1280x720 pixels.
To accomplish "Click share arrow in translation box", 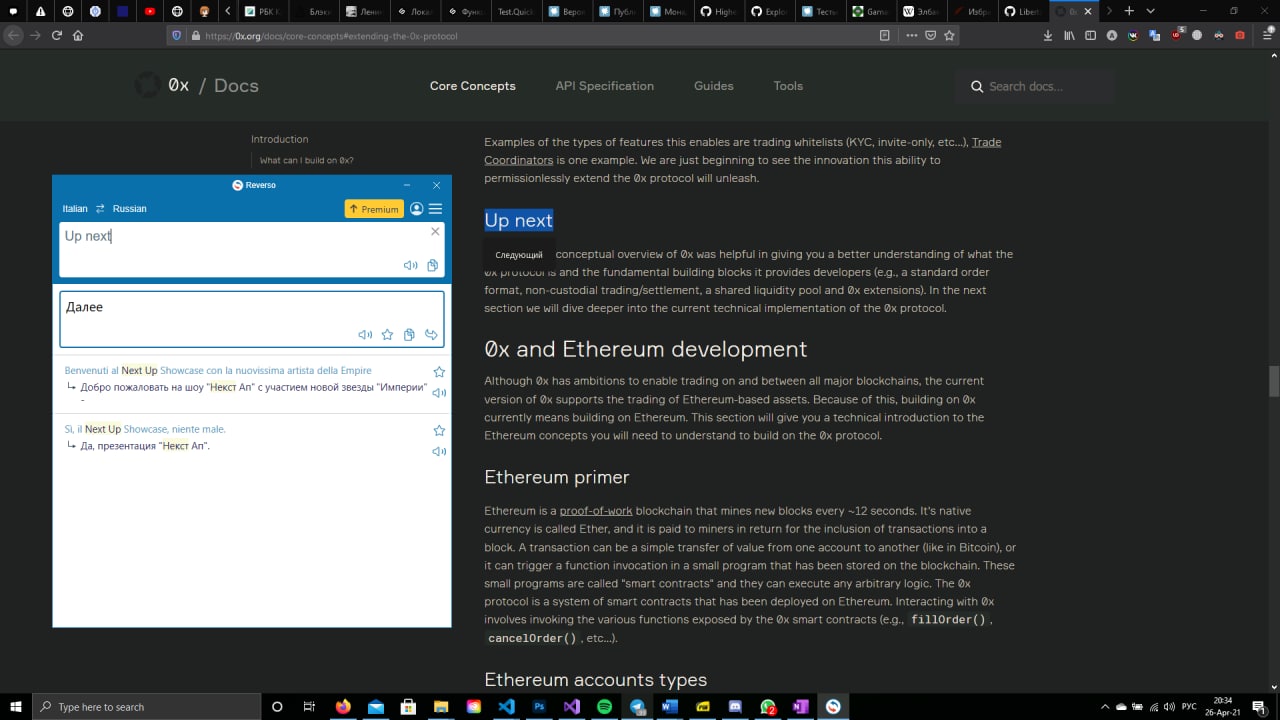I will (431, 335).
